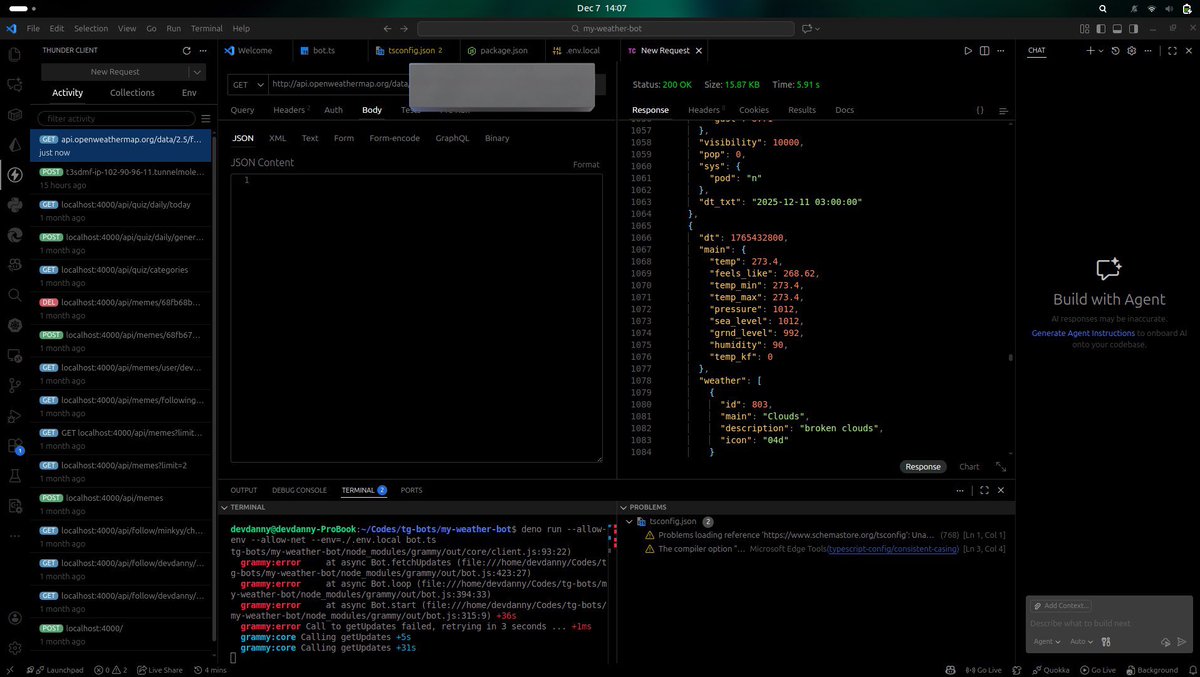
Task: Open chat settings with the gear icon
Action: coord(1131,50)
